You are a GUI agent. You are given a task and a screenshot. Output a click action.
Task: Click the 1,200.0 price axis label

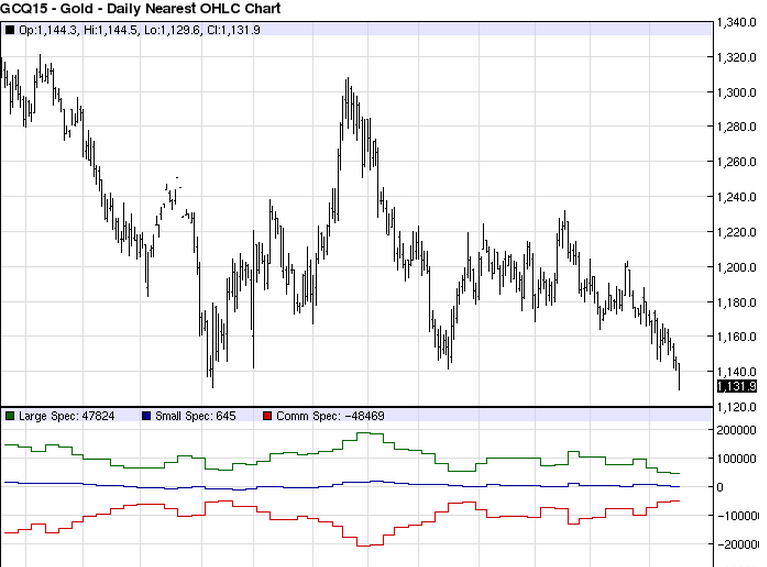737,267
